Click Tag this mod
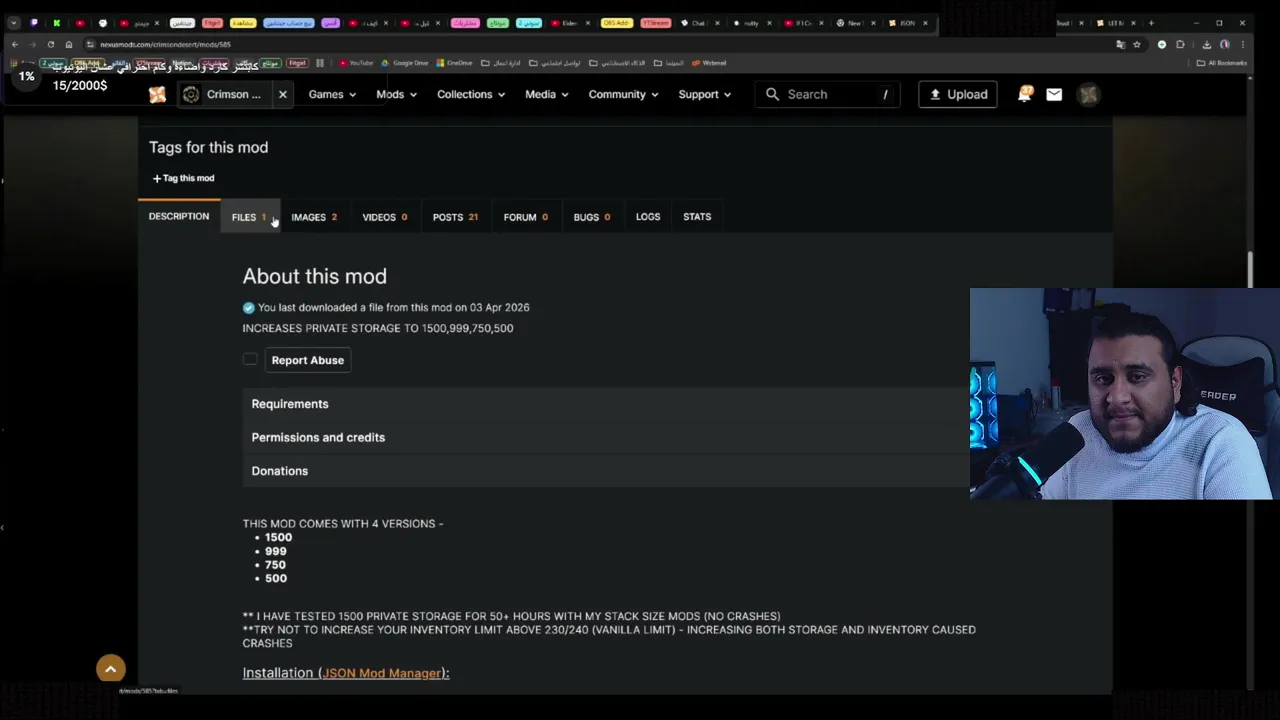 (x=183, y=178)
